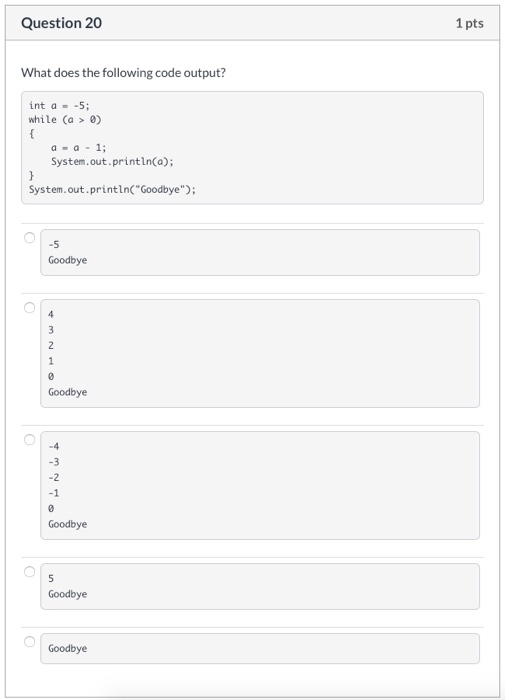
Task: Click the code line "int a = -5;"
Action: pos(59,106)
